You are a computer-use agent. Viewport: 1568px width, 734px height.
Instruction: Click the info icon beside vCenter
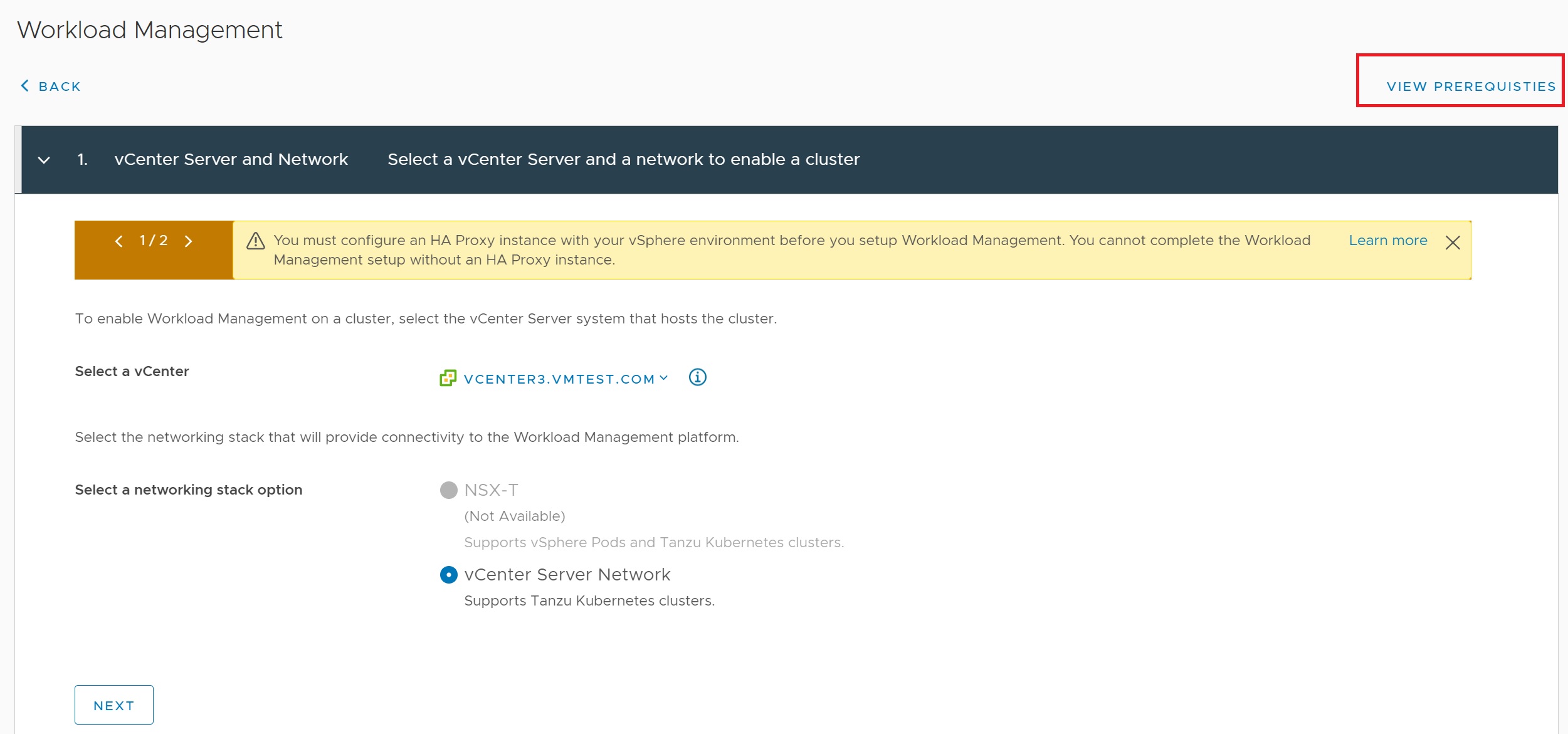(x=697, y=377)
